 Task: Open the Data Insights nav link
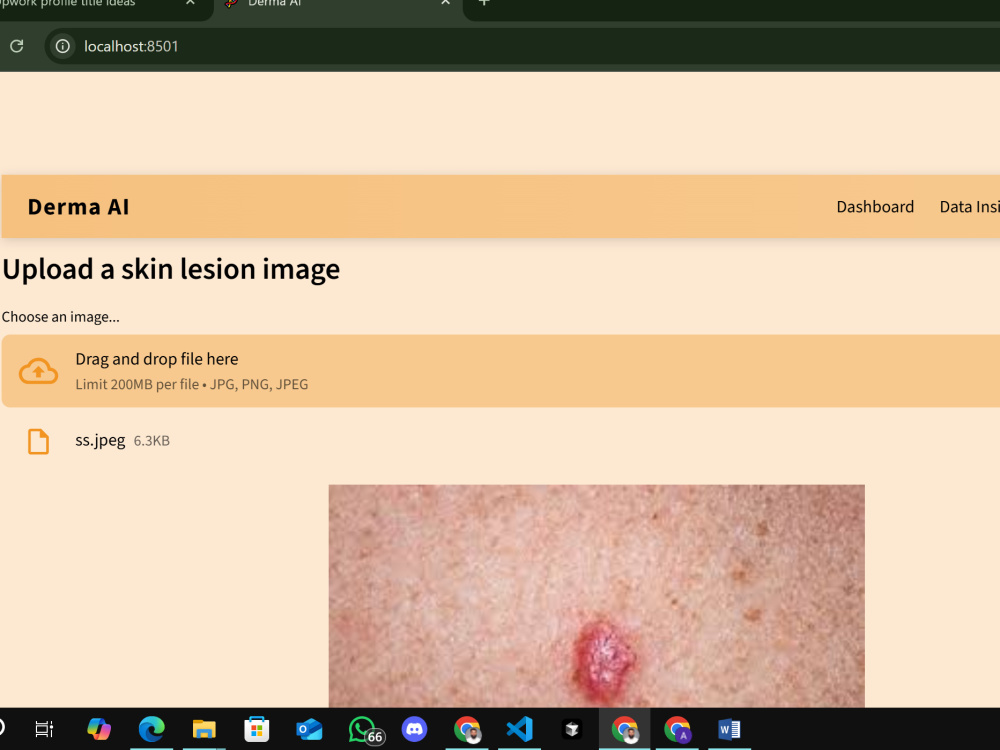(969, 207)
